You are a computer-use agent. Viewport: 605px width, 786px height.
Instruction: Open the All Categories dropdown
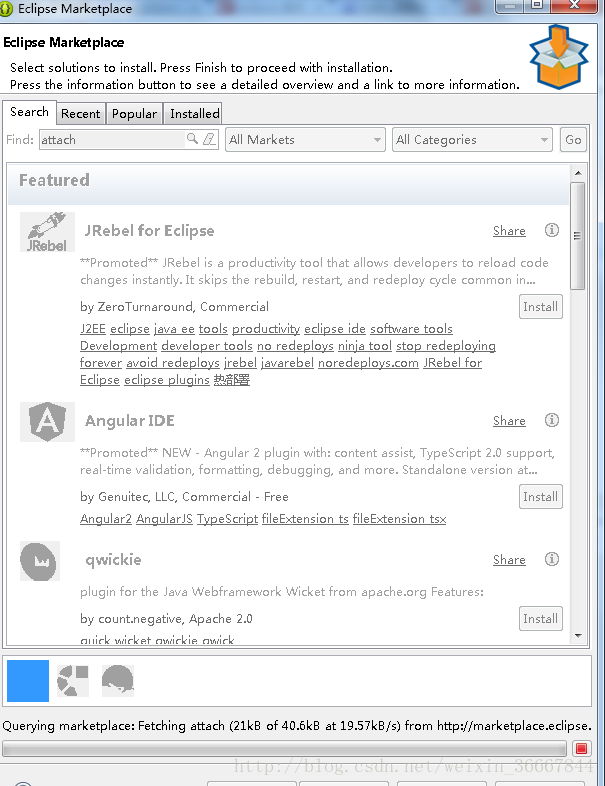(472, 139)
